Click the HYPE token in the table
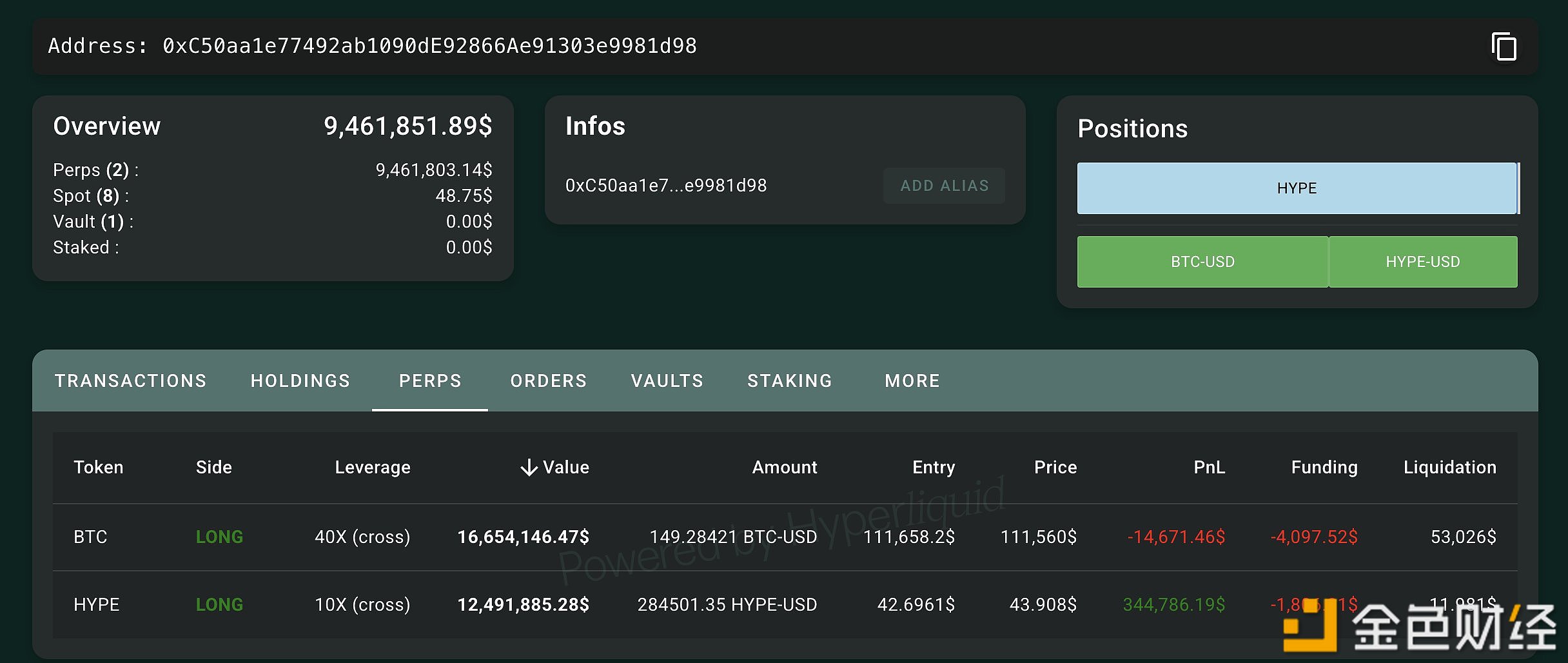Screen dimensions: 1568x663 [97, 605]
